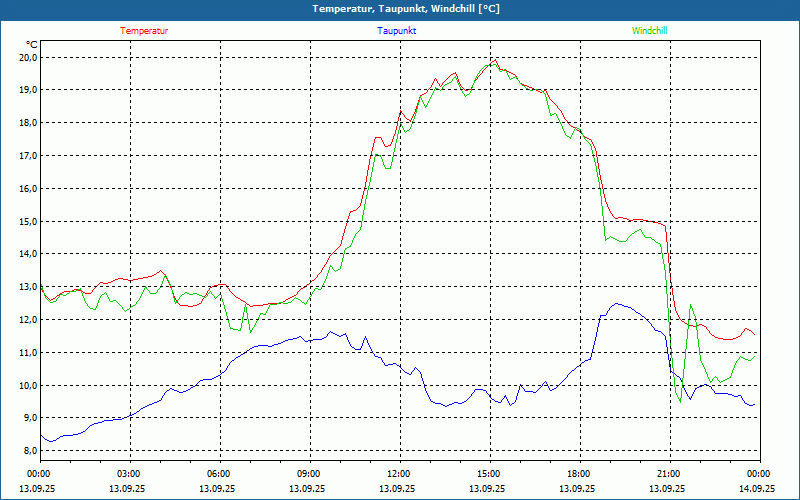Click the 21:00 time axis marker
The width and height of the screenshot is (800, 500).
point(669,474)
